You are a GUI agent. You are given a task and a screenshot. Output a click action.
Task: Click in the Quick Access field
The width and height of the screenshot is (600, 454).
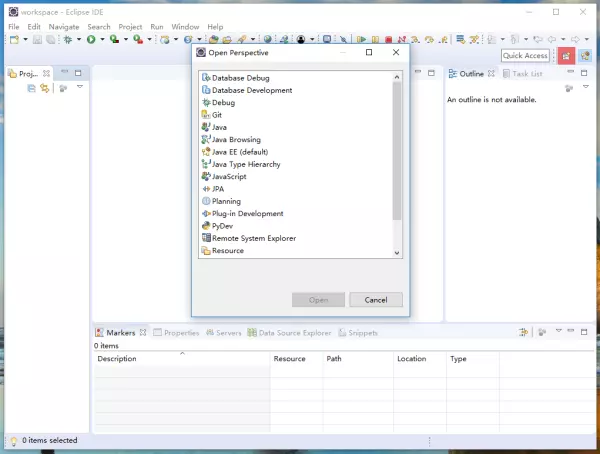pos(525,56)
